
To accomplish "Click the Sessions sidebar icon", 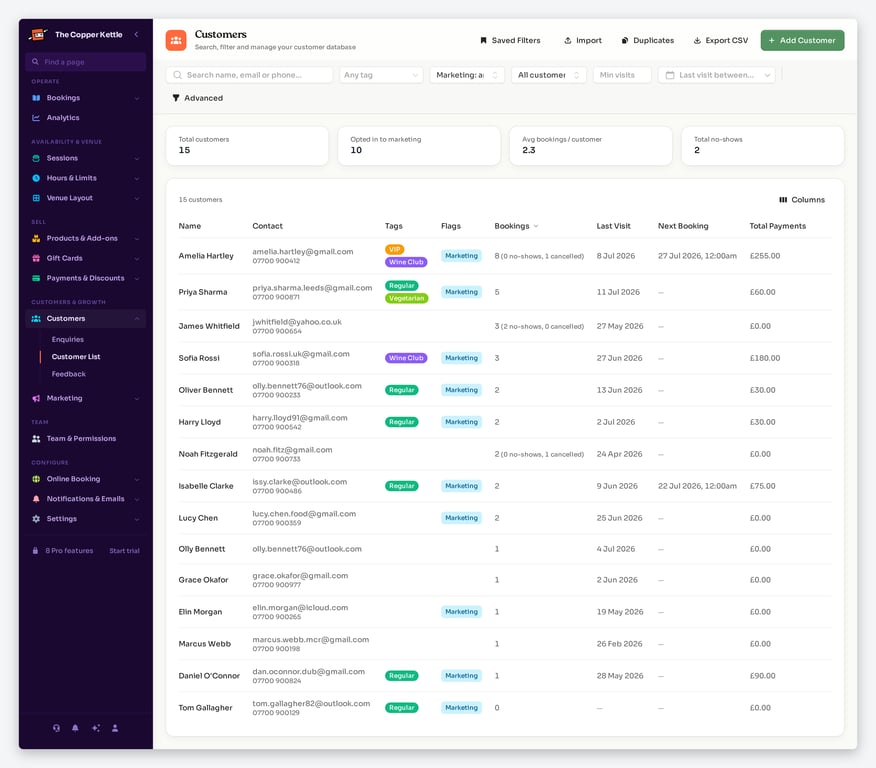I will coord(36,158).
